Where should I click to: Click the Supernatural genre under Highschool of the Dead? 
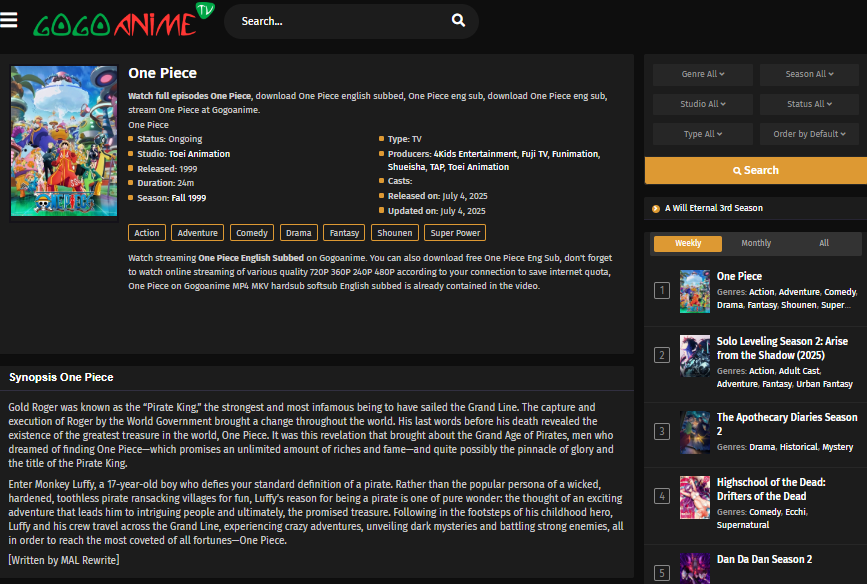pyautogui.click(x=743, y=525)
